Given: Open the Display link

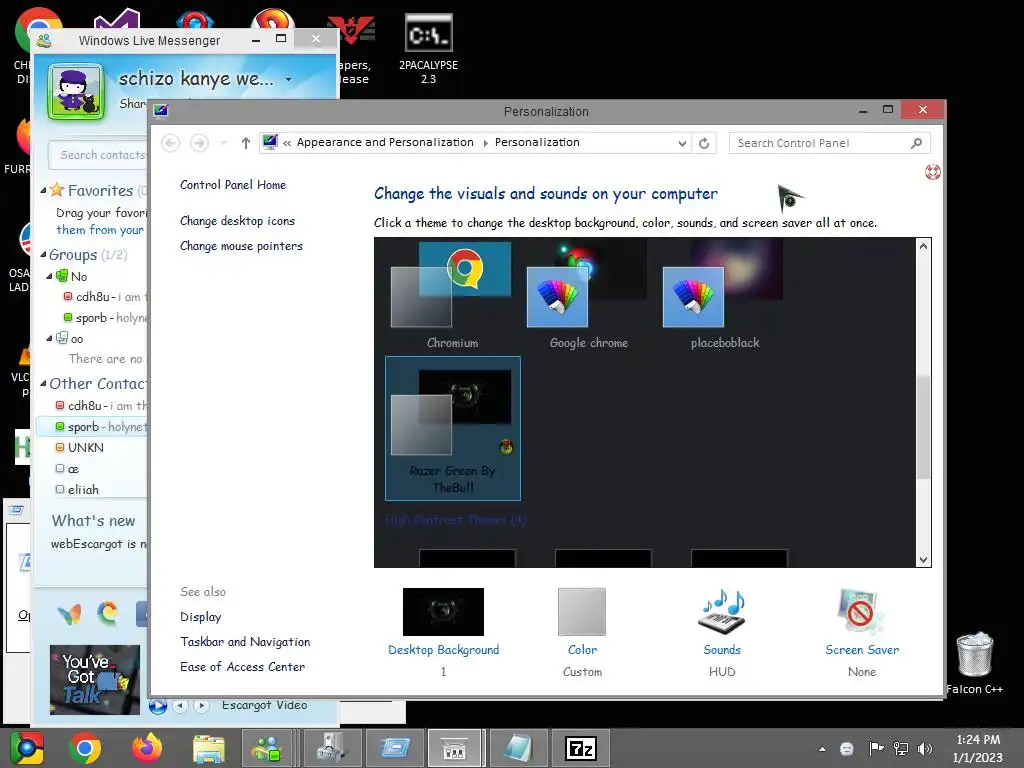Looking at the screenshot, I should click(x=200, y=616).
